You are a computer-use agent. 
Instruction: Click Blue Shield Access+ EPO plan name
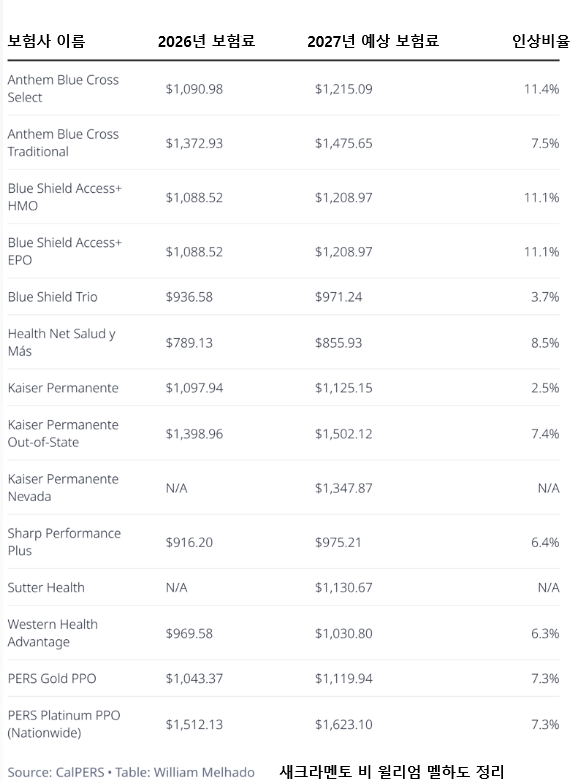coord(65,252)
